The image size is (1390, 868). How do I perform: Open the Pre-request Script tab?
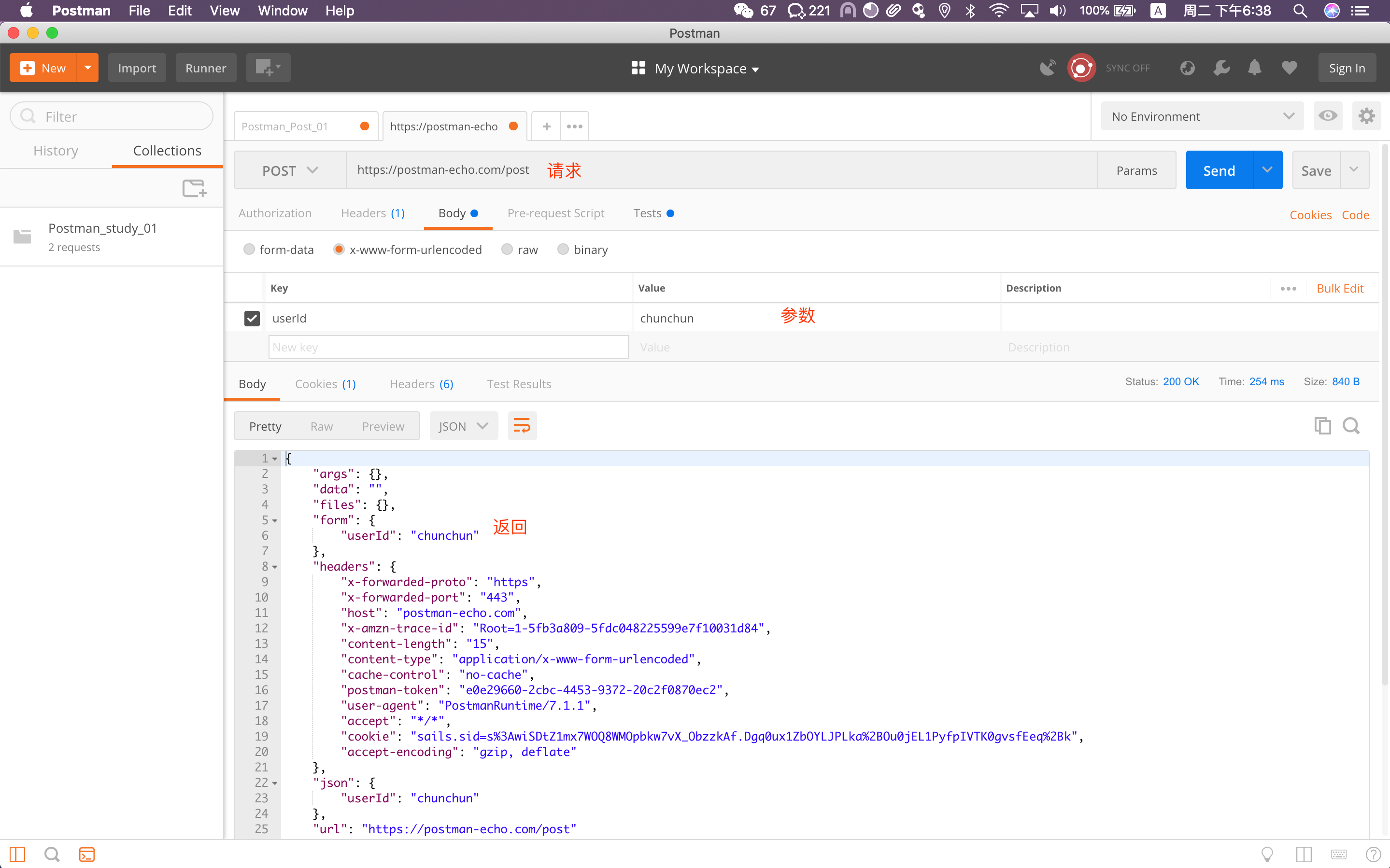[556, 213]
